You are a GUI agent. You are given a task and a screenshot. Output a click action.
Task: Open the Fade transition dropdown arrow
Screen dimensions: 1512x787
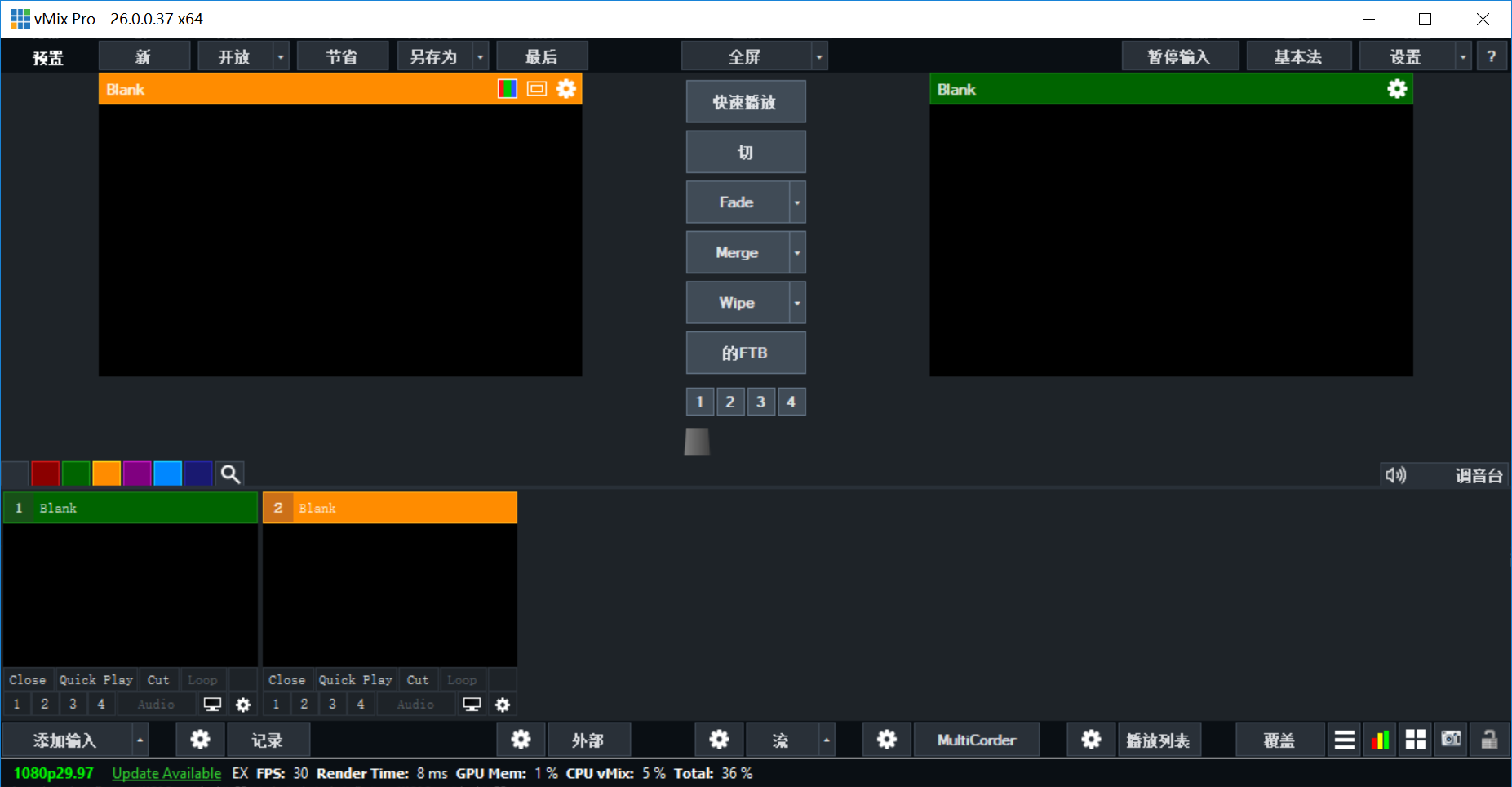(797, 202)
